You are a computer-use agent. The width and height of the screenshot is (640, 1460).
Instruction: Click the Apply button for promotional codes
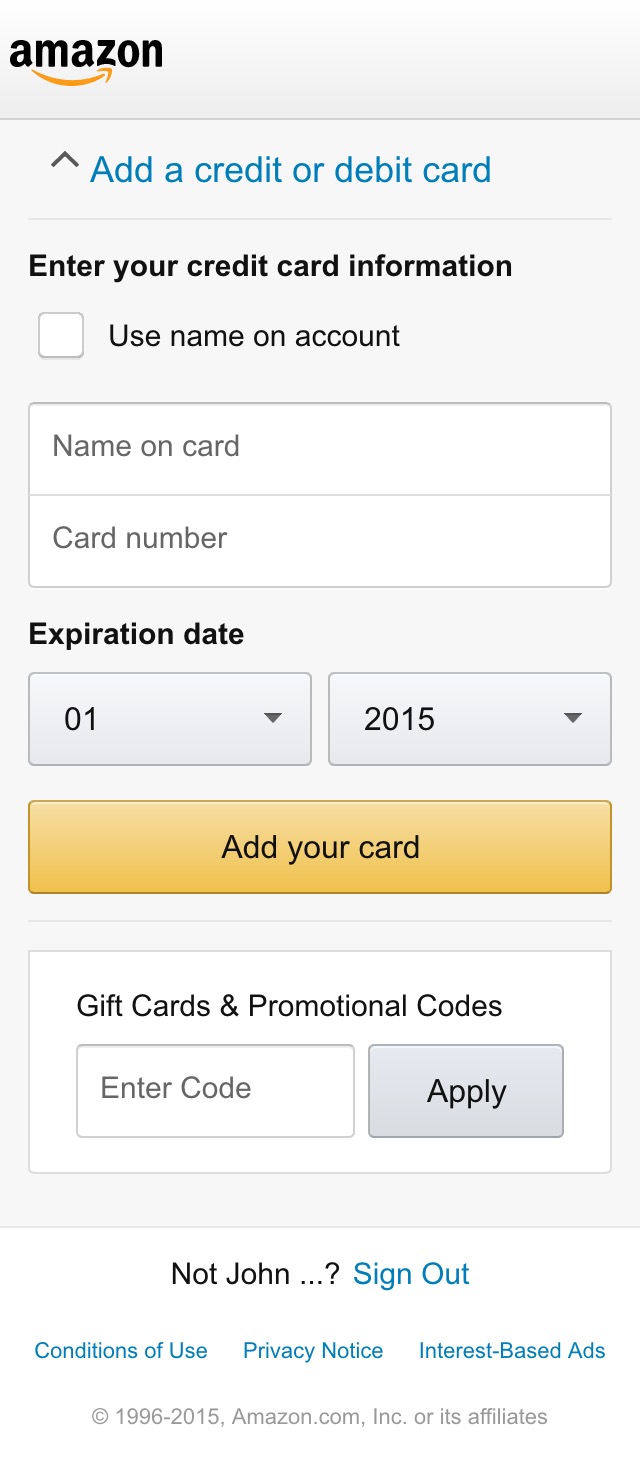pyautogui.click(x=466, y=1091)
